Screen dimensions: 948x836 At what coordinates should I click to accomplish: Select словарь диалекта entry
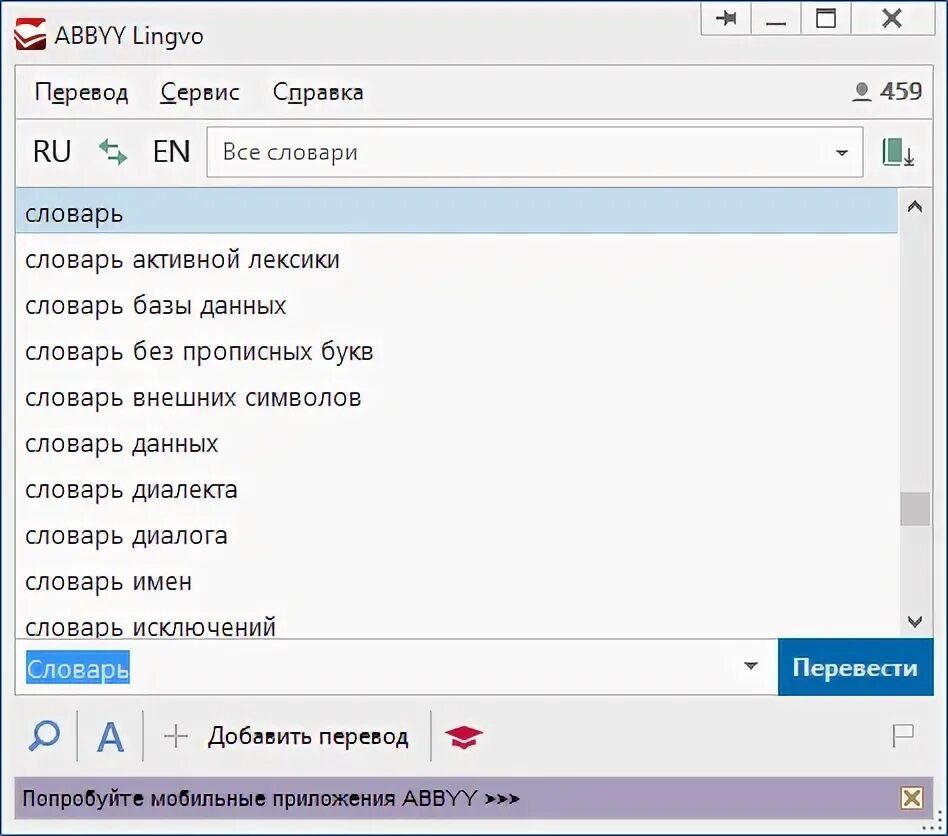[457, 489]
